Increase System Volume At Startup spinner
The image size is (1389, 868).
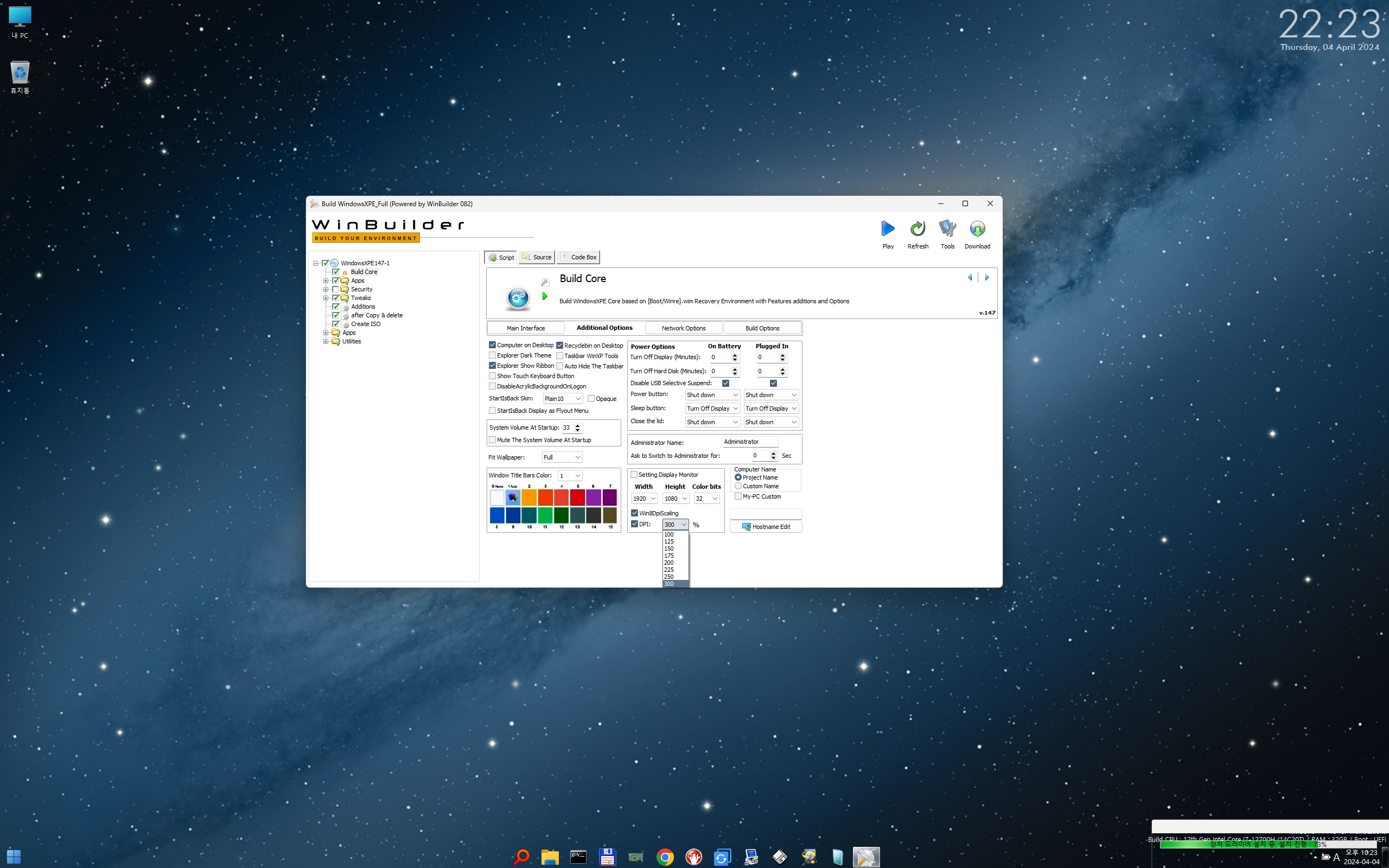pyautogui.click(x=578, y=425)
